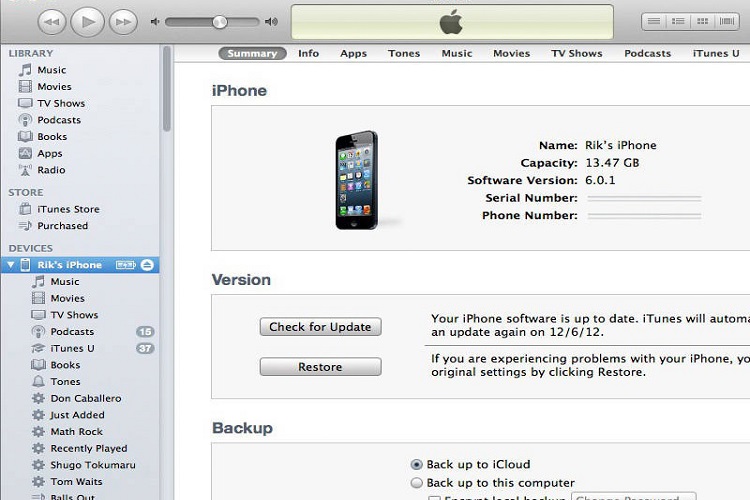The height and width of the screenshot is (500, 750).
Task: Click the Purchased playlist icon
Action: (x=25, y=226)
